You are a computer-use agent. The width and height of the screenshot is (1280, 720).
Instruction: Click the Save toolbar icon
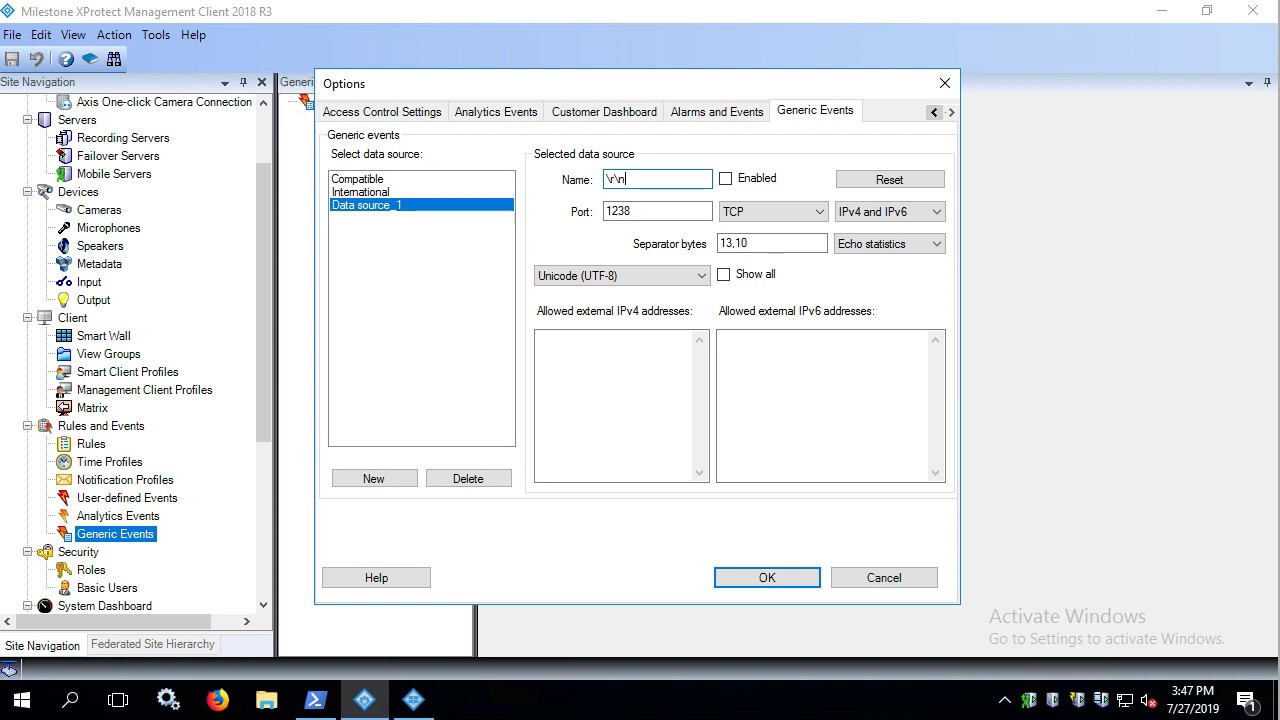tap(12, 59)
